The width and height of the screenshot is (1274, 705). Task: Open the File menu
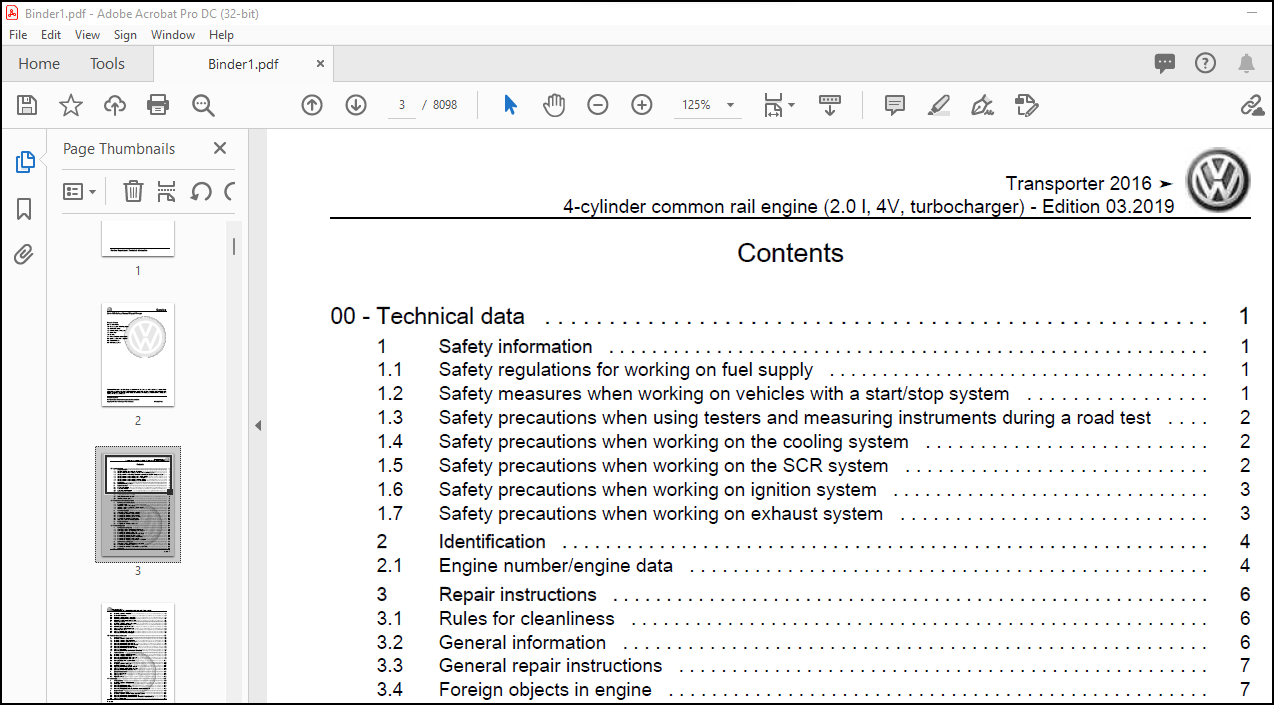(18, 34)
